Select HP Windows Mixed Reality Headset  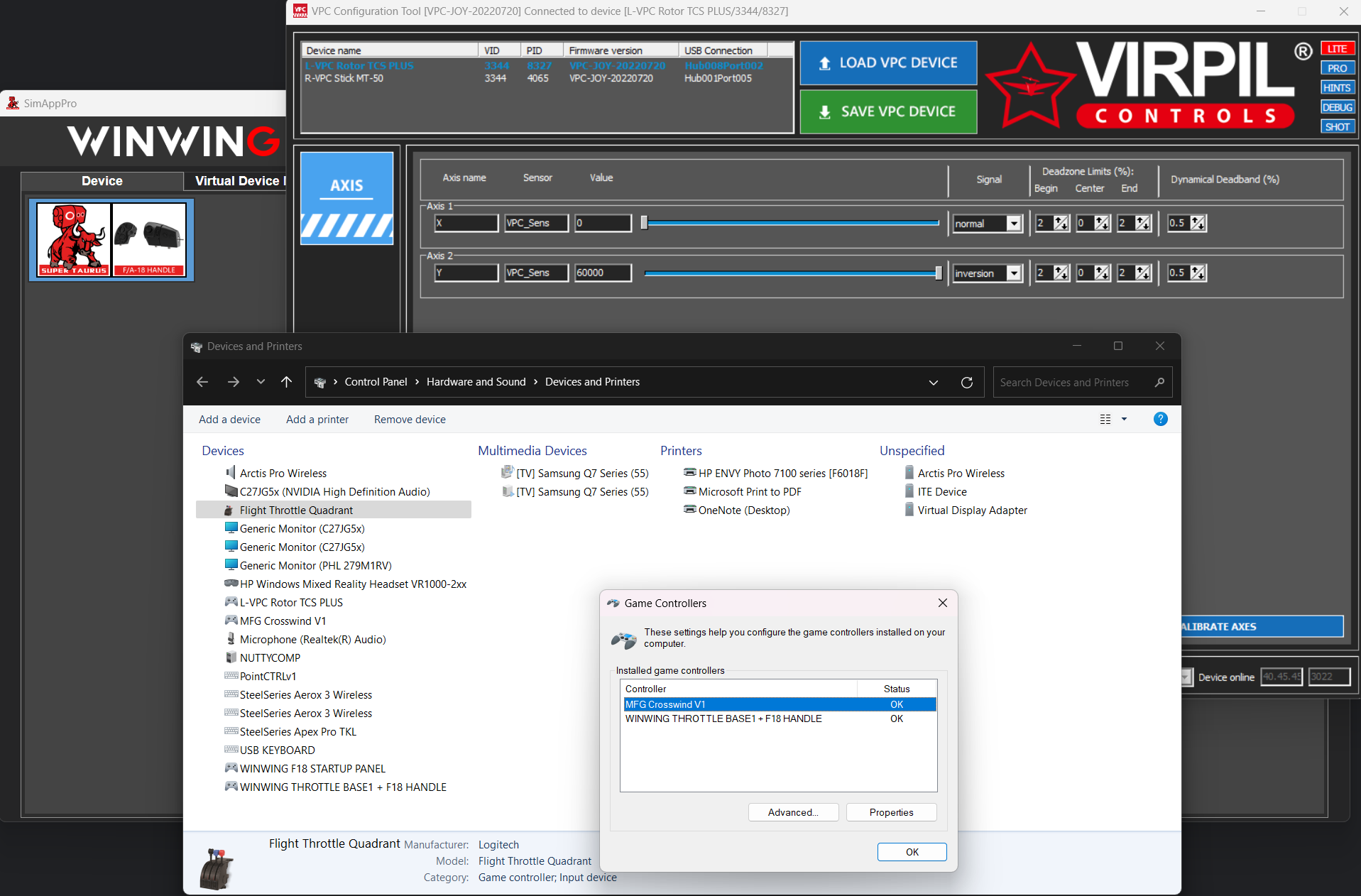pos(346,584)
